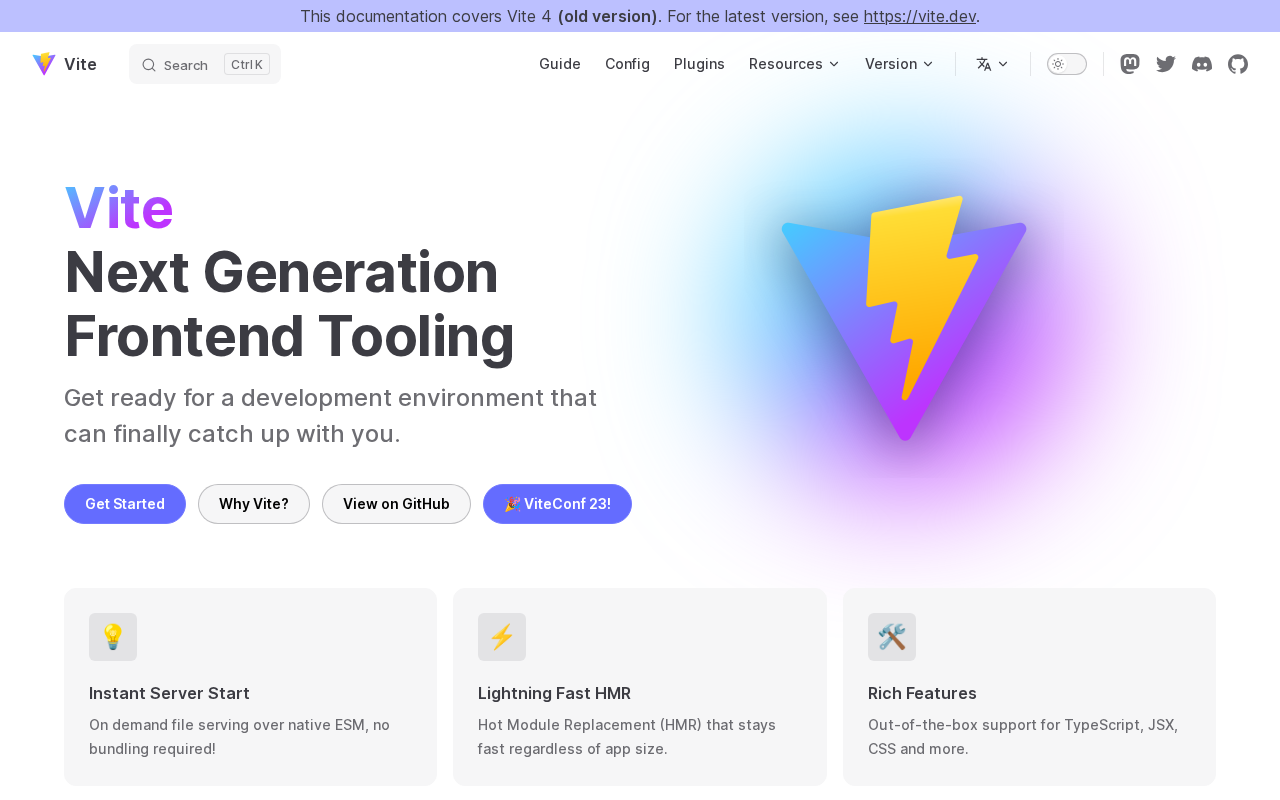Click the Get Started button
The height and width of the screenshot is (800, 1280).
pyautogui.click(x=125, y=504)
